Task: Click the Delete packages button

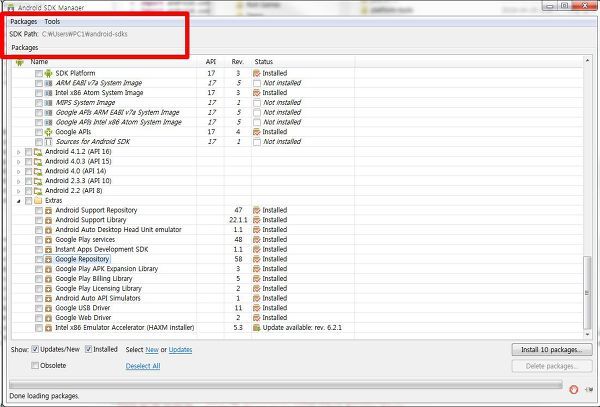Action: [x=552, y=366]
